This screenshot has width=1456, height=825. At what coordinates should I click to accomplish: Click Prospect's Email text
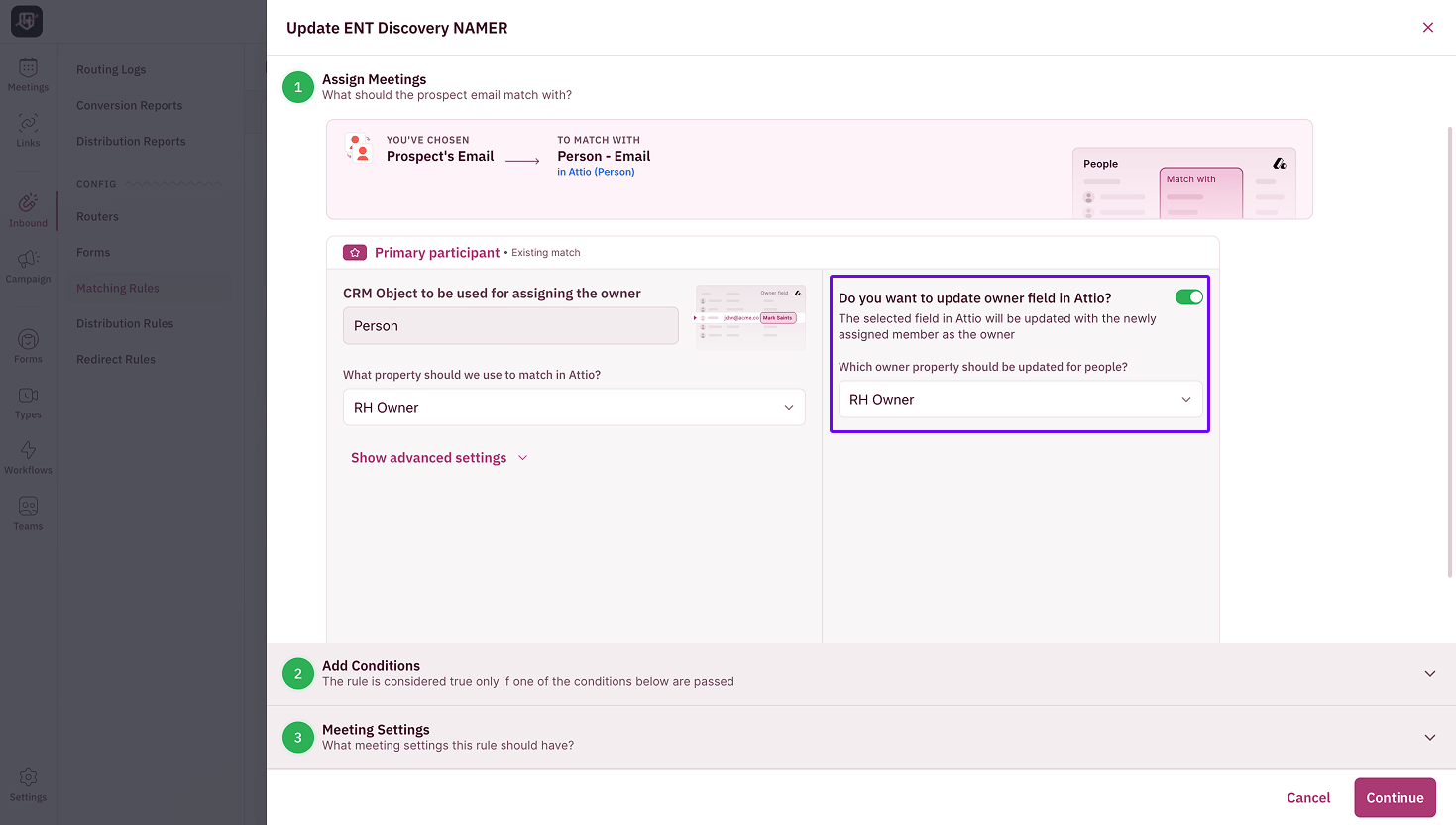[440, 156]
